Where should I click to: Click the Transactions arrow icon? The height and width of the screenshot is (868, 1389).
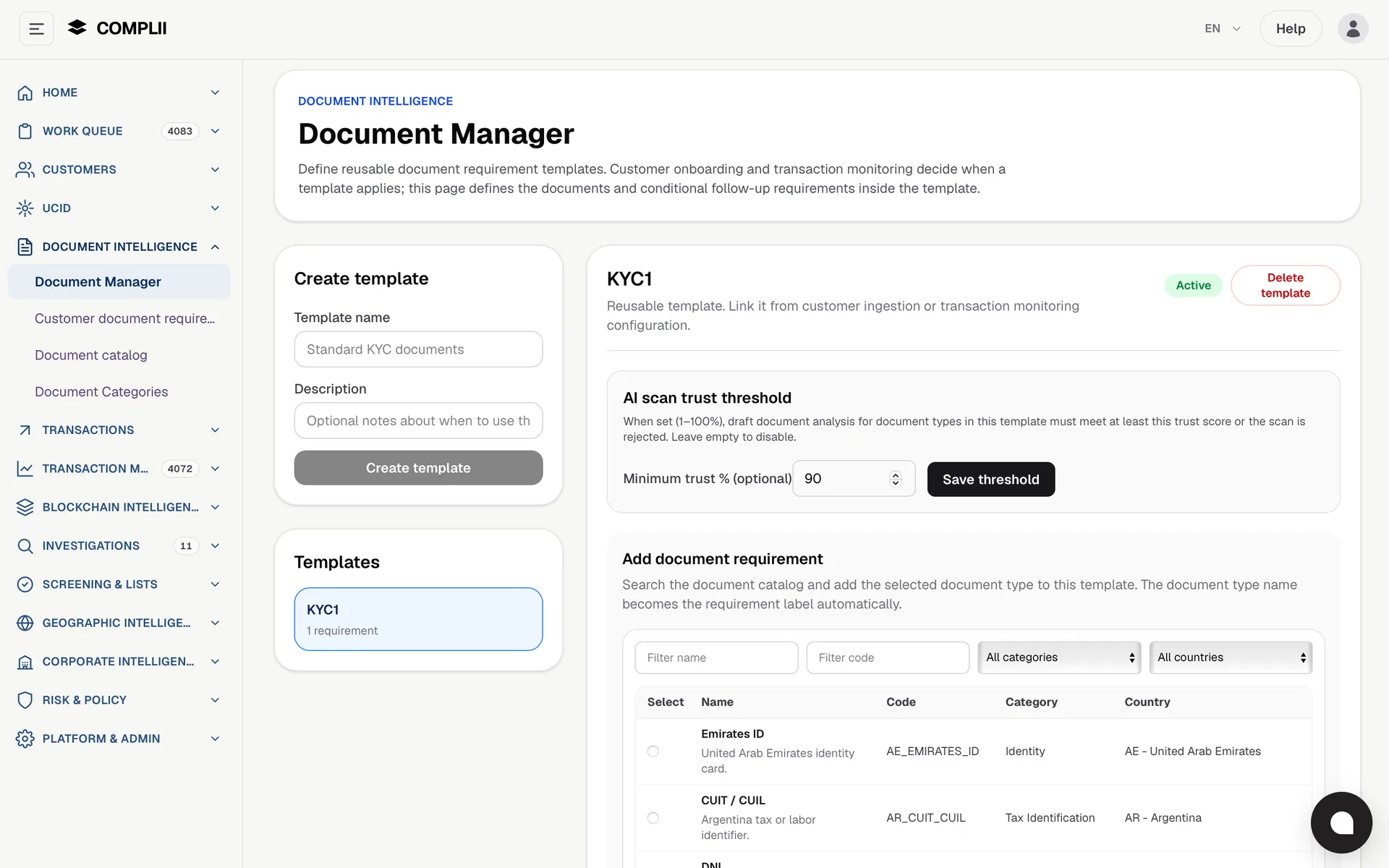(25, 430)
